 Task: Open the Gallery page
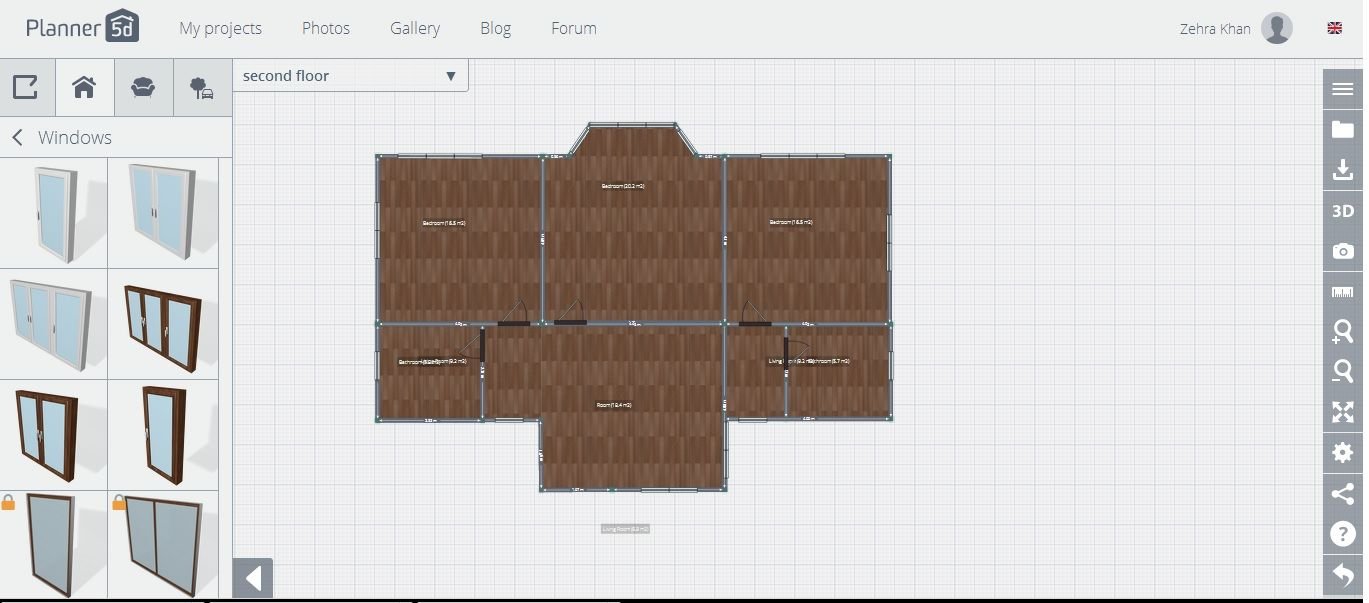pos(414,28)
